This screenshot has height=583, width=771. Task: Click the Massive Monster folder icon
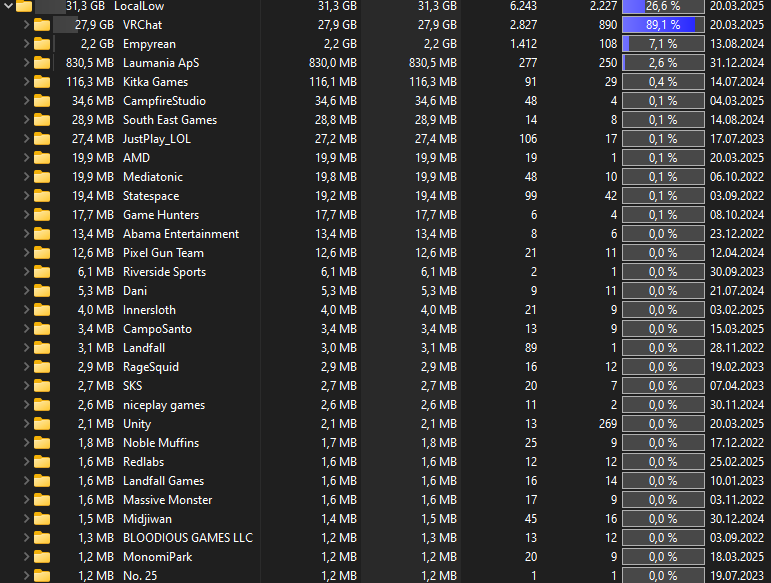pyautogui.click(x=42, y=500)
